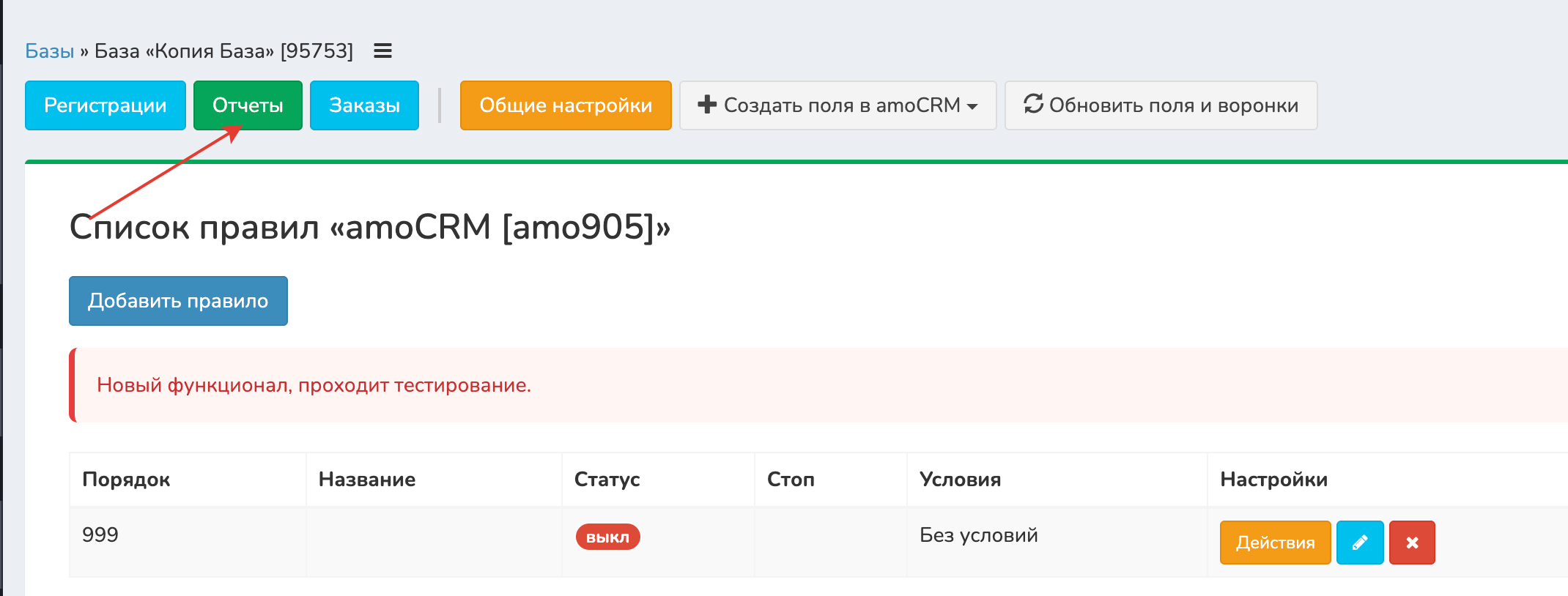Click the 'Порядок' column header
Viewport: 1568px width, 596px height.
(126, 480)
